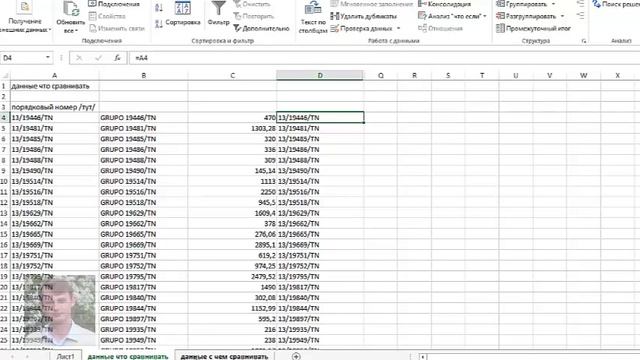Show detail icon in Структура group
This screenshot has width=640, height=360.
[x=580, y=4]
